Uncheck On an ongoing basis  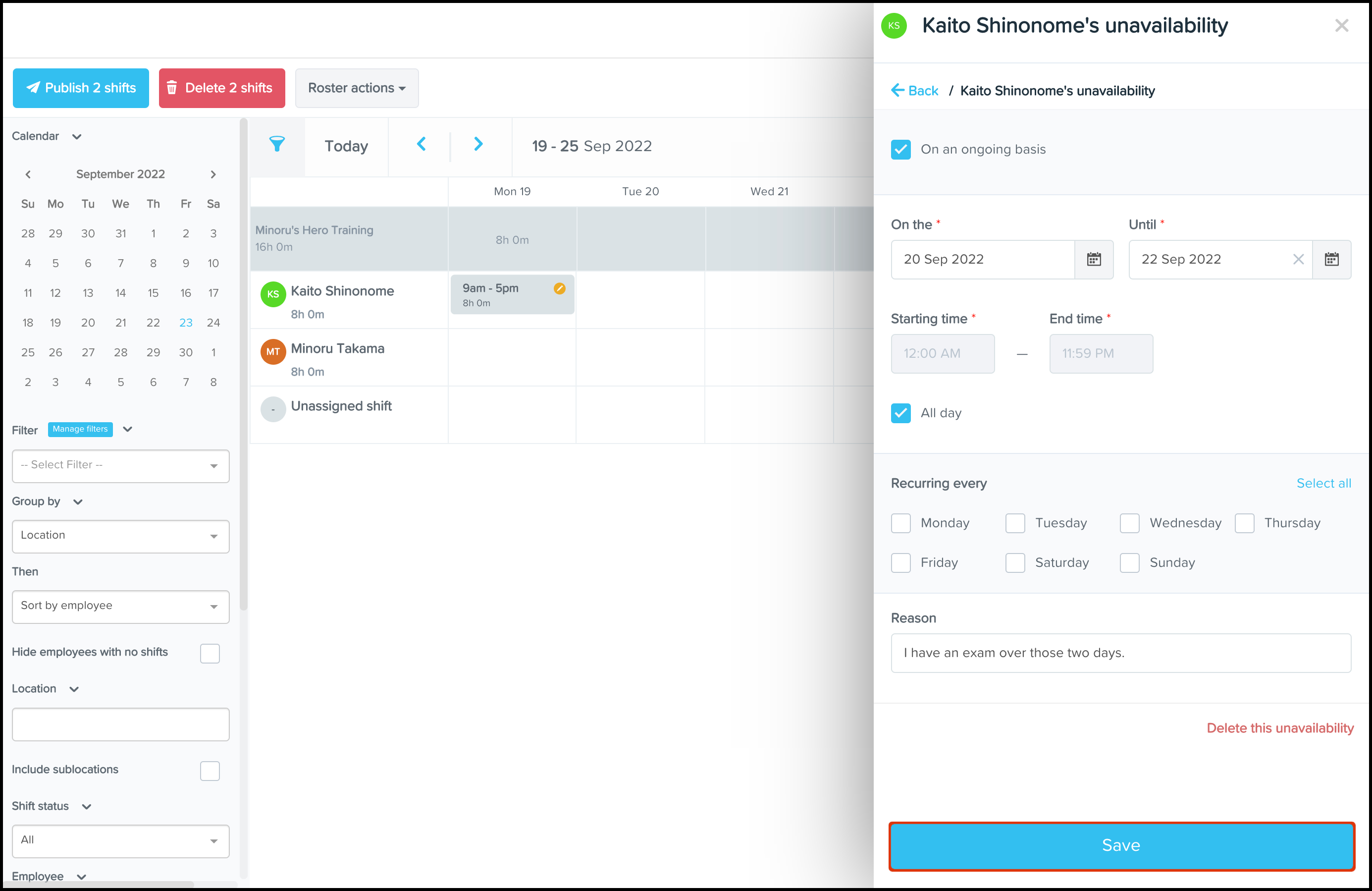coord(900,149)
